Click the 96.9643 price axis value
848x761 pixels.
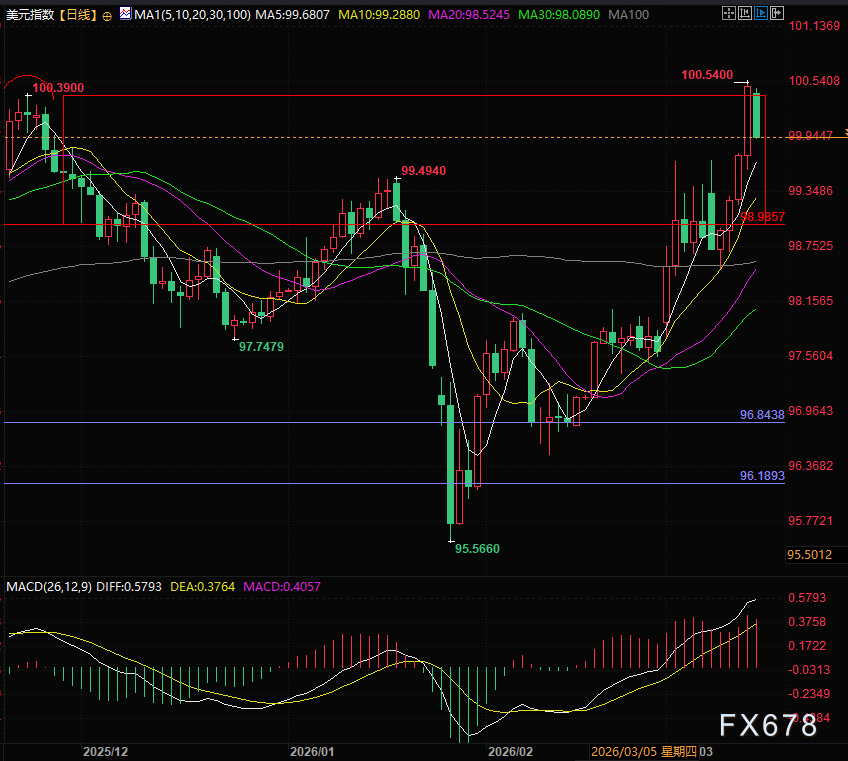click(811, 411)
